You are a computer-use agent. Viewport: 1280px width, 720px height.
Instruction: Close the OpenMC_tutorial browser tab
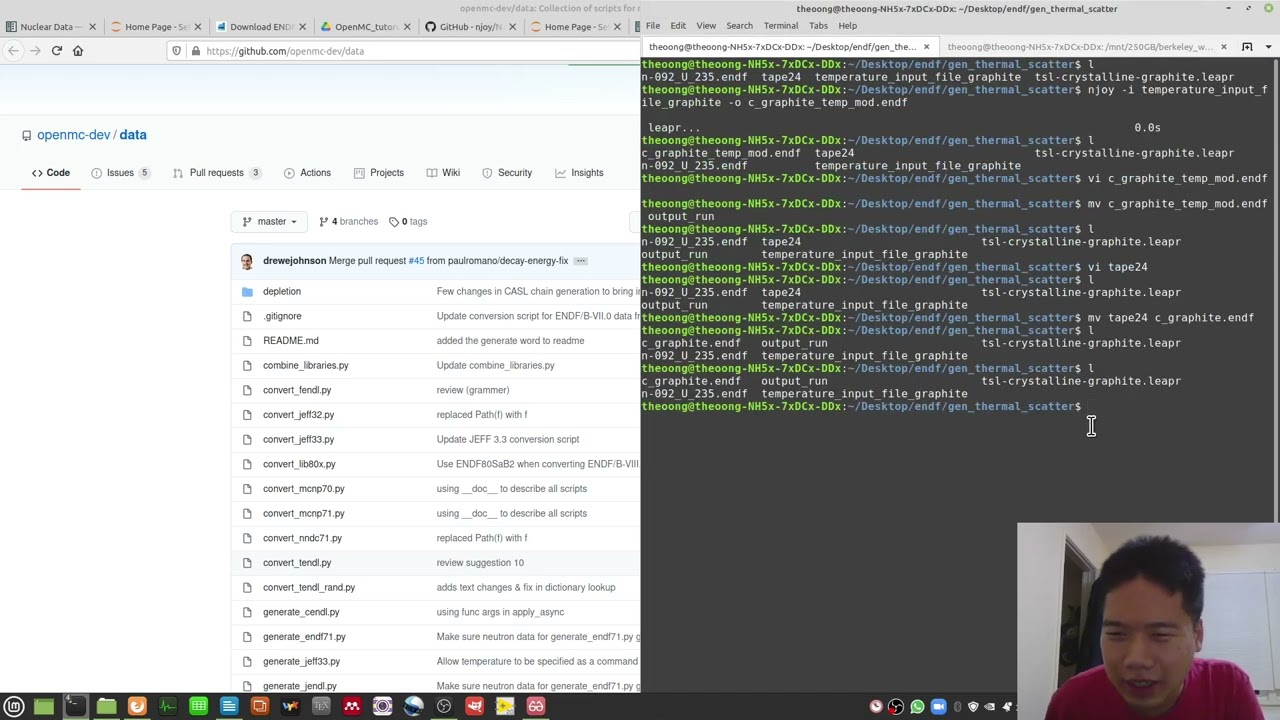[x=406, y=27]
